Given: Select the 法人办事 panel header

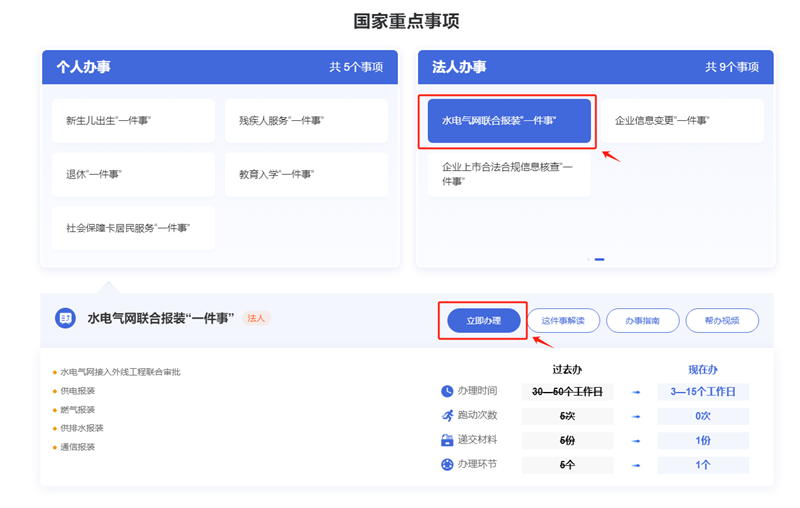Looking at the screenshot, I should [x=595, y=67].
